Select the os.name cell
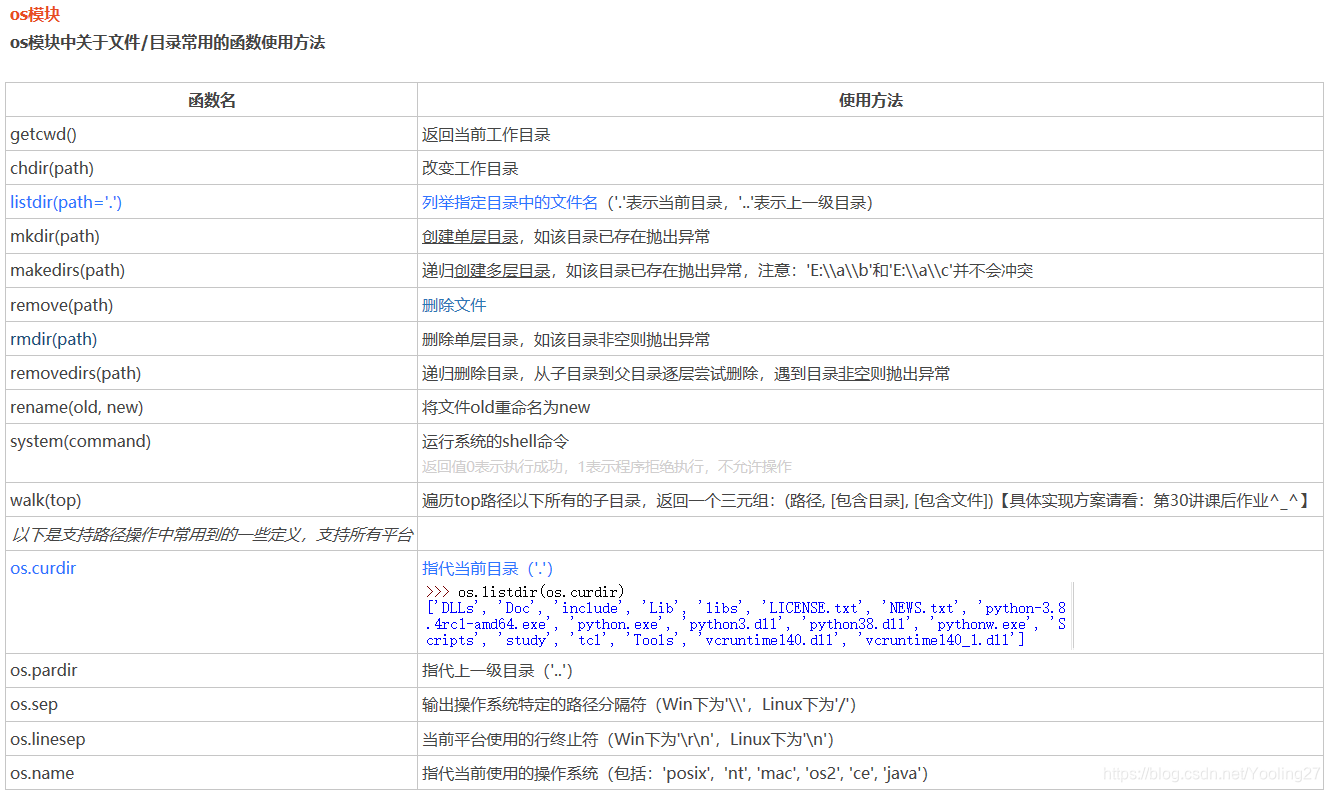 tap(212, 772)
